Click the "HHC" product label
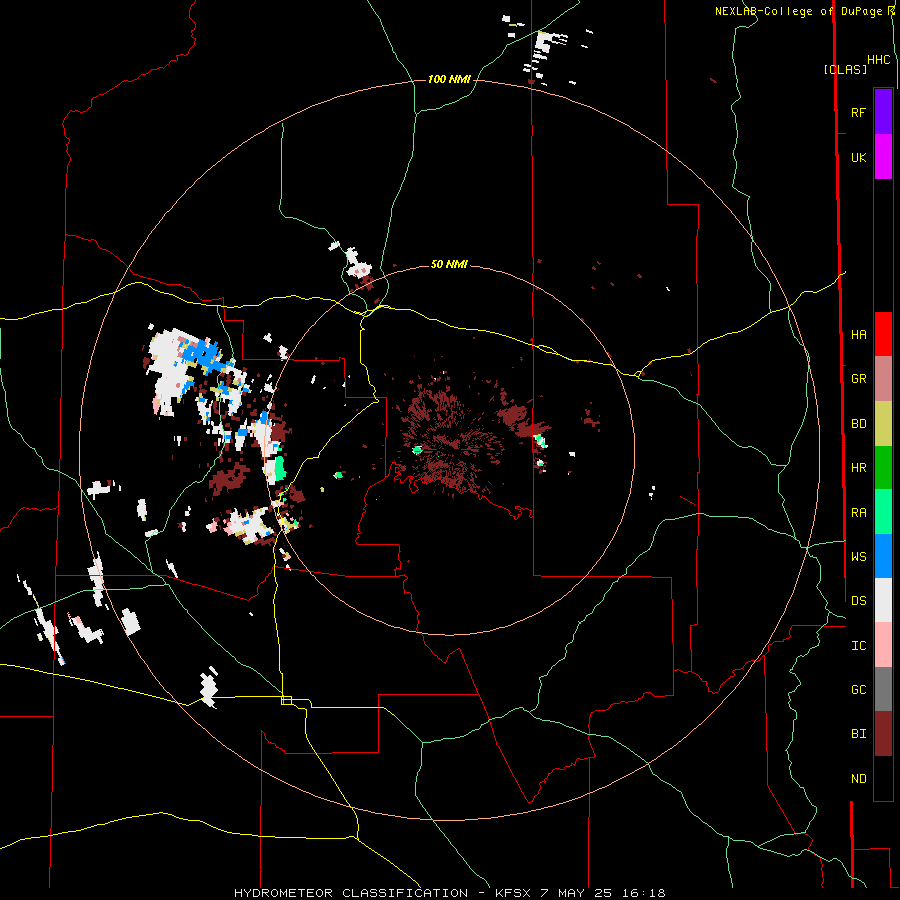The width and height of the screenshot is (900, 900). [879, 60]
